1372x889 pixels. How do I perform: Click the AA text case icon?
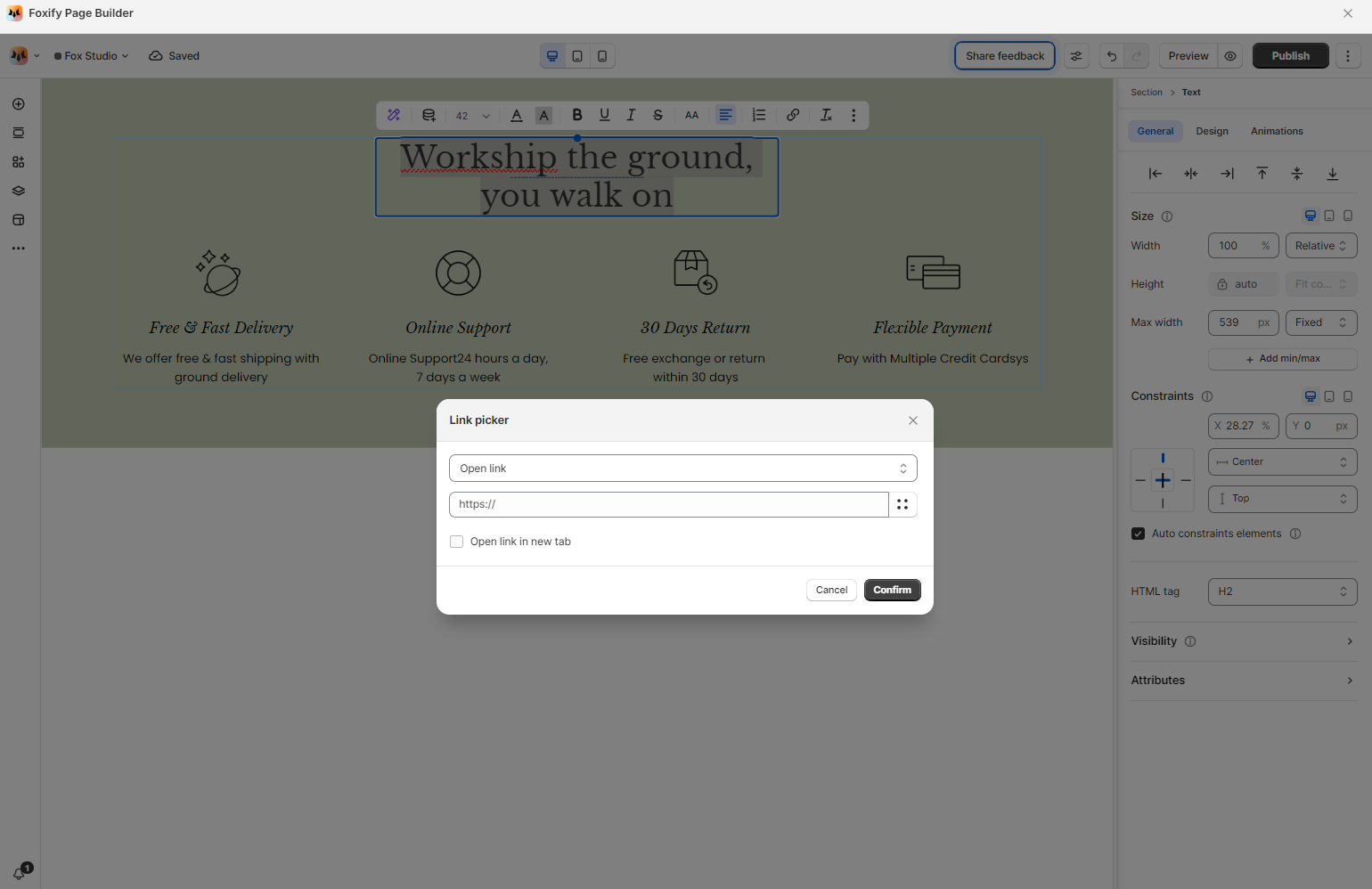pos(691,115)
